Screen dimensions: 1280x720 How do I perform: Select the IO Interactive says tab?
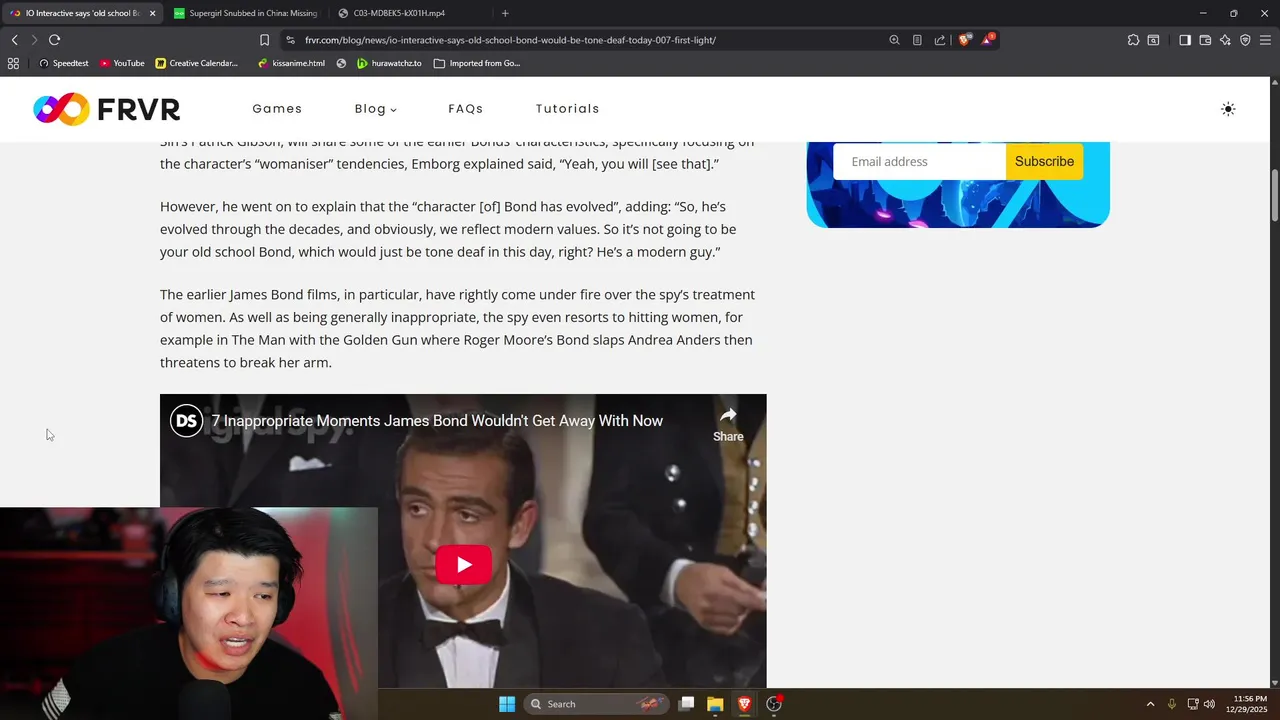click(x=82, y=13)
